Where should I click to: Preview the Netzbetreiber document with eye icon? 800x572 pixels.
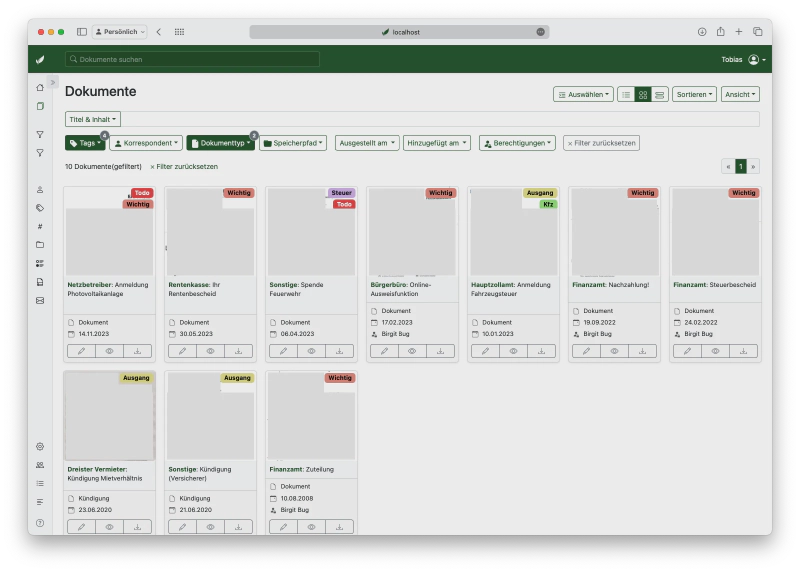109,351
